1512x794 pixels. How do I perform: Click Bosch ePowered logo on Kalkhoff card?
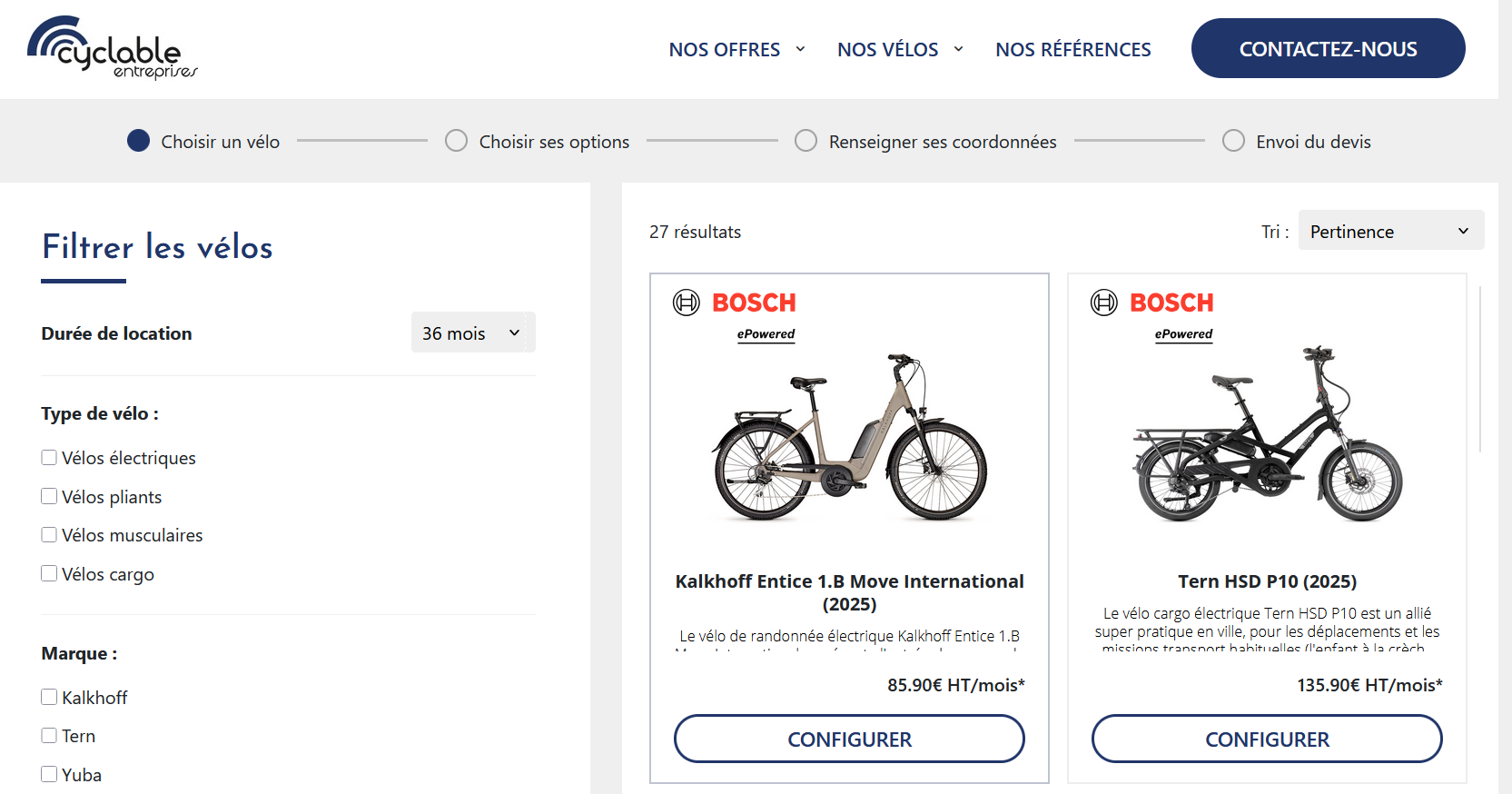coord(735,314)
